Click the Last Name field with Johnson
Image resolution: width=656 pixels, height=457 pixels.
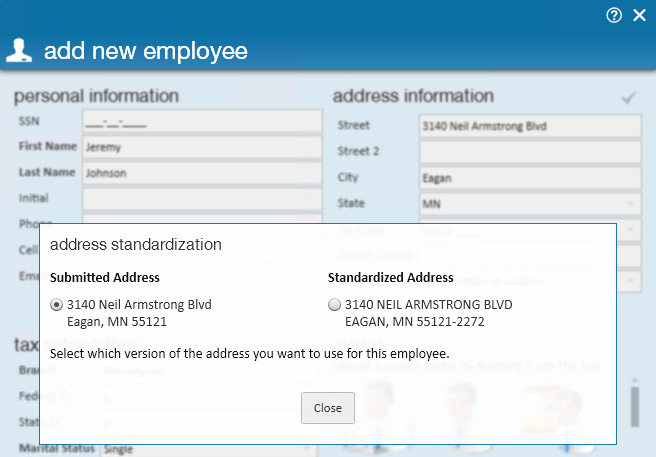point(202,173)
